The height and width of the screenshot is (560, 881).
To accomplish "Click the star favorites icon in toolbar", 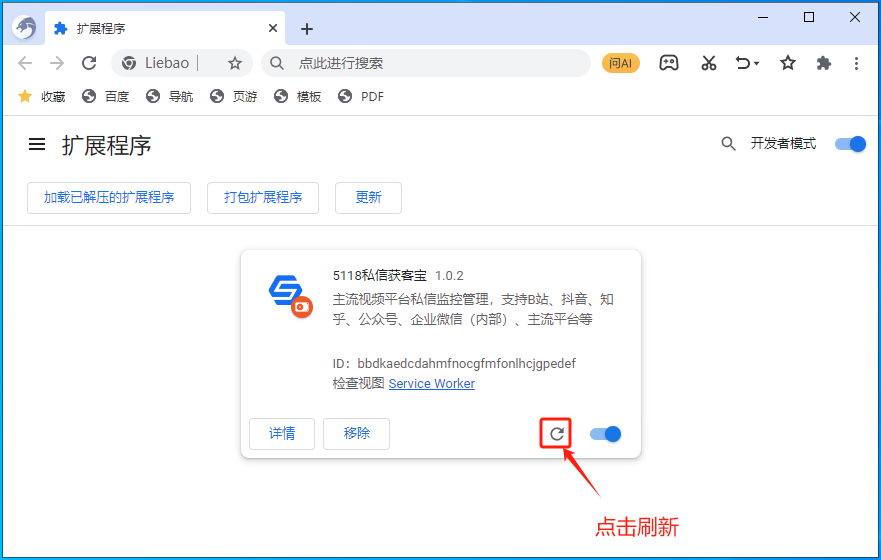I will click(787, 63).
